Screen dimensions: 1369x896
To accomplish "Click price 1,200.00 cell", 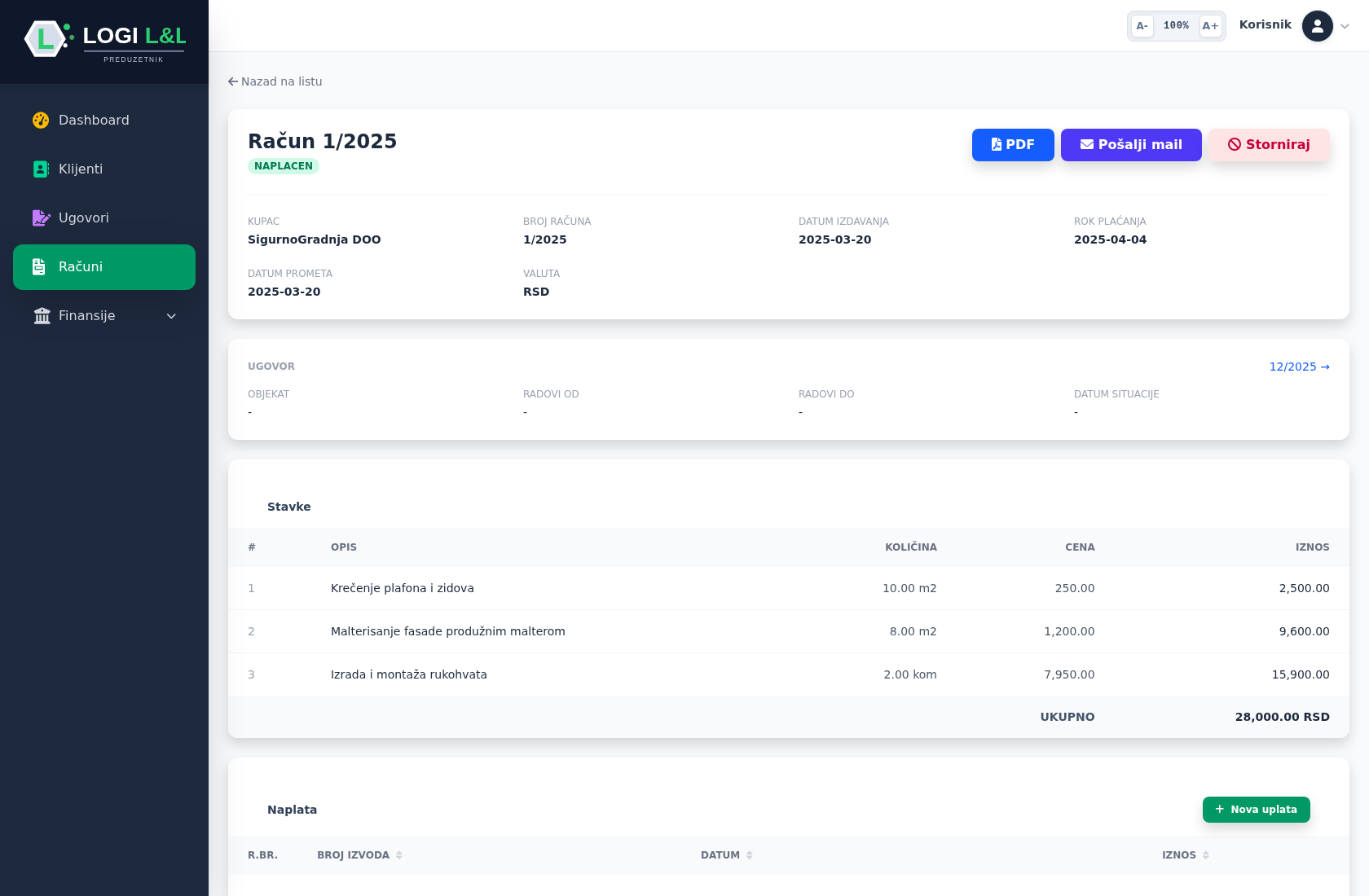I will [1069, 631].
